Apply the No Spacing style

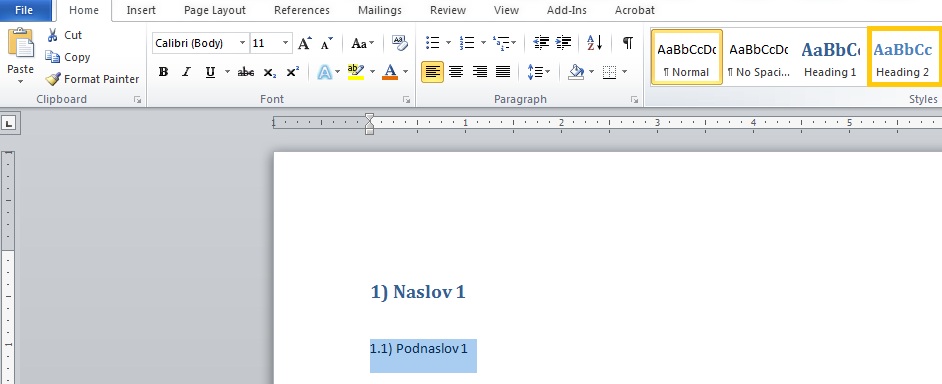tap(759, 57)
